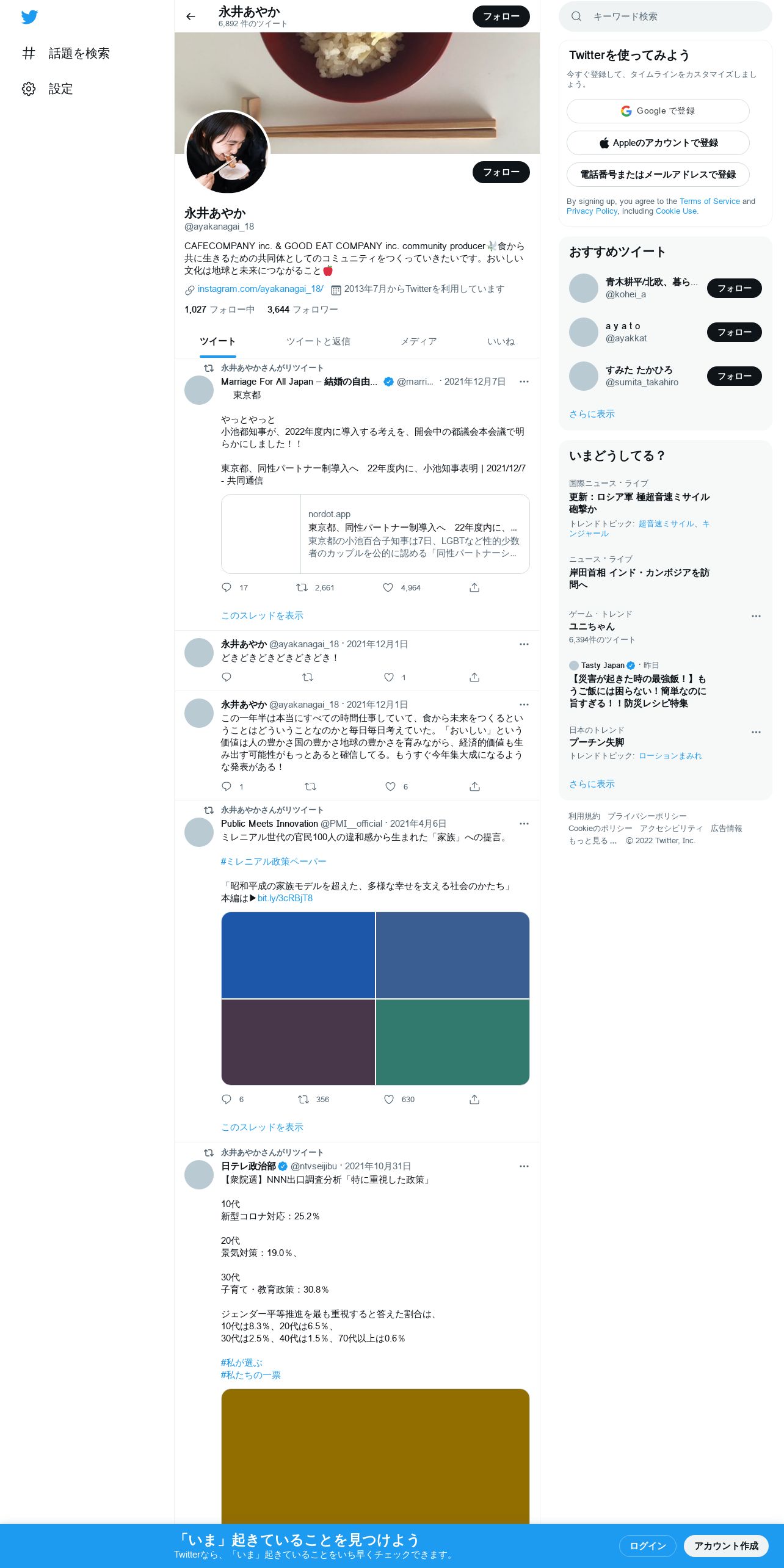Follow 永井あやか below the banner image
This screenshot has width=784, height=1568.
[501, 172]
